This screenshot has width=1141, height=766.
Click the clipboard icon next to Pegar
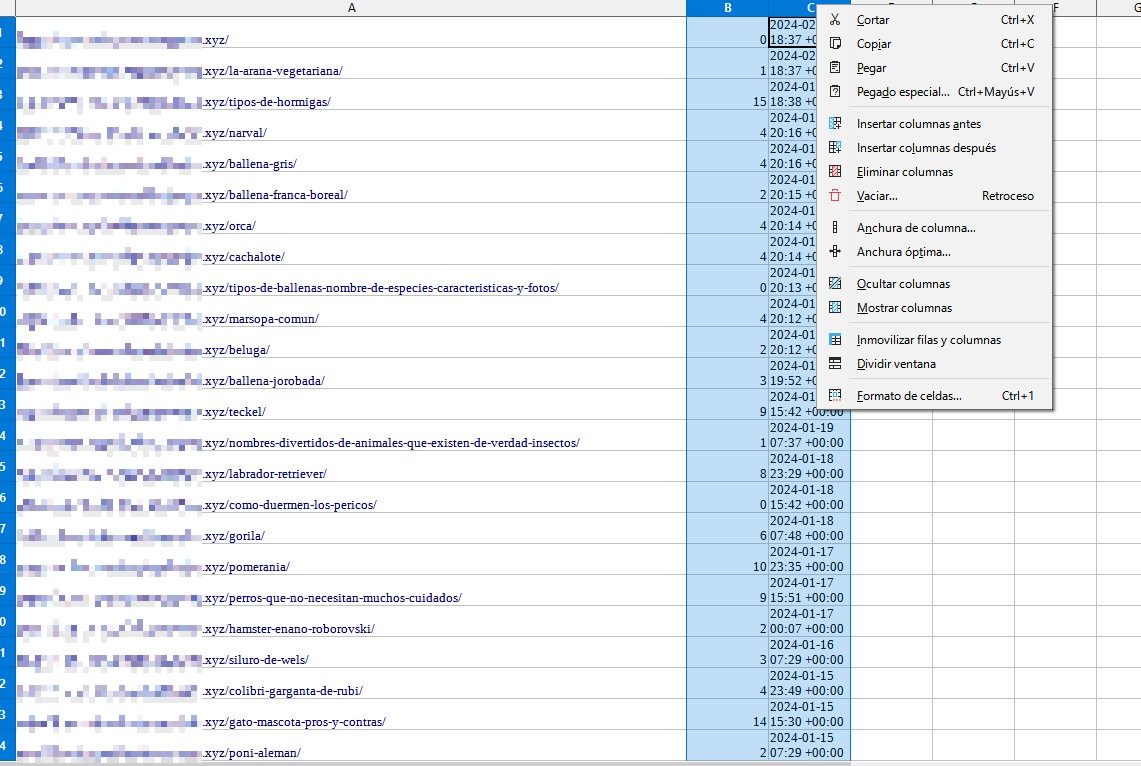click(835, 68)
